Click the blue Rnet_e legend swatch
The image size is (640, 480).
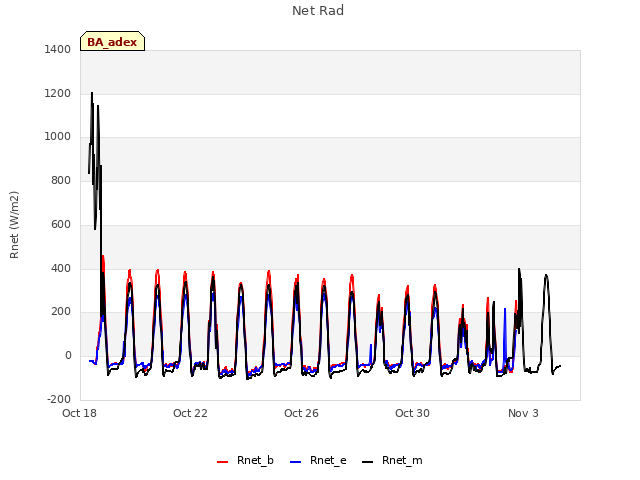pos(296,462)
